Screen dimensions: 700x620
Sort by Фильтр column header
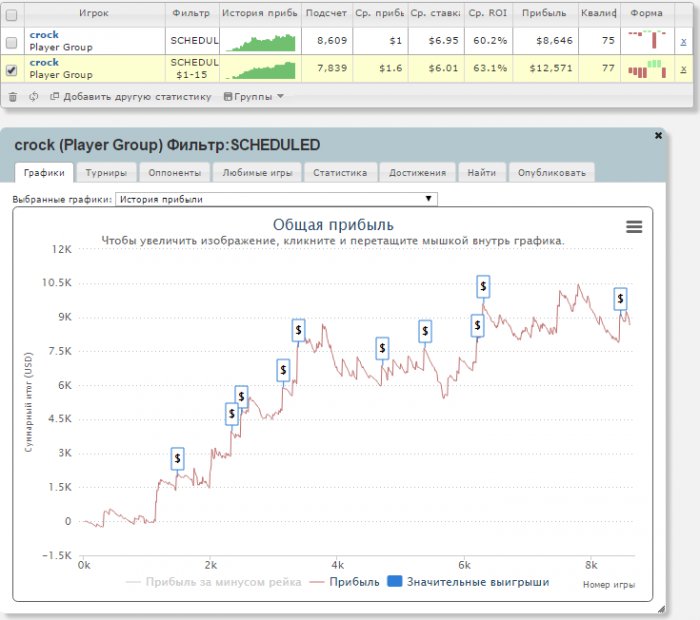click(x=192, y=13)
